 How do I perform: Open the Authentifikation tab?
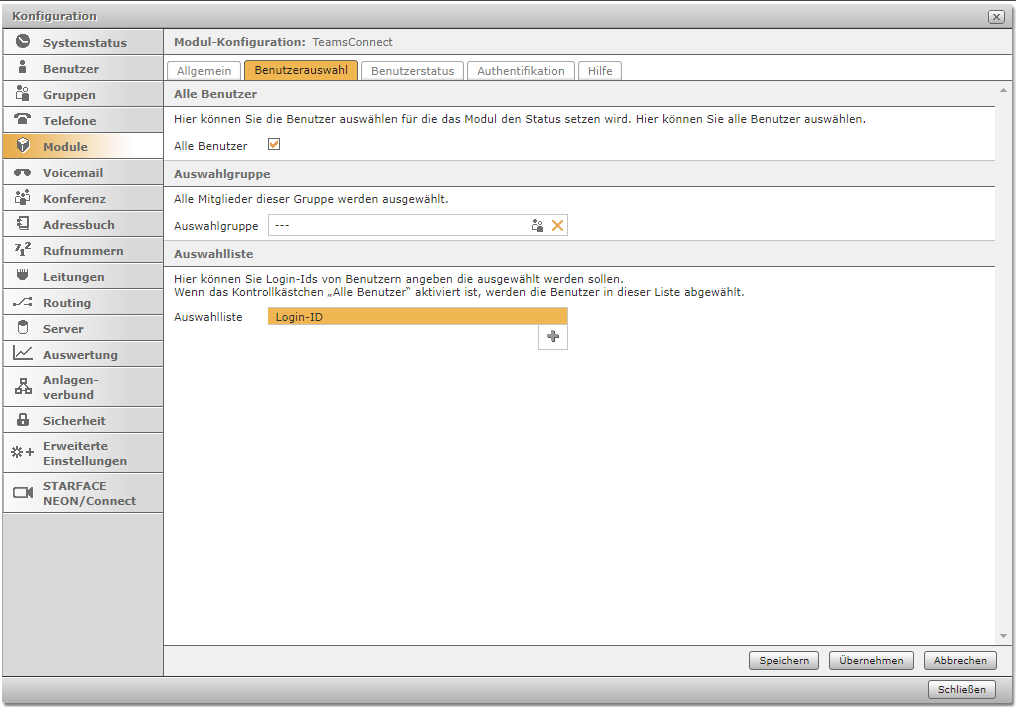coord(521,71)
